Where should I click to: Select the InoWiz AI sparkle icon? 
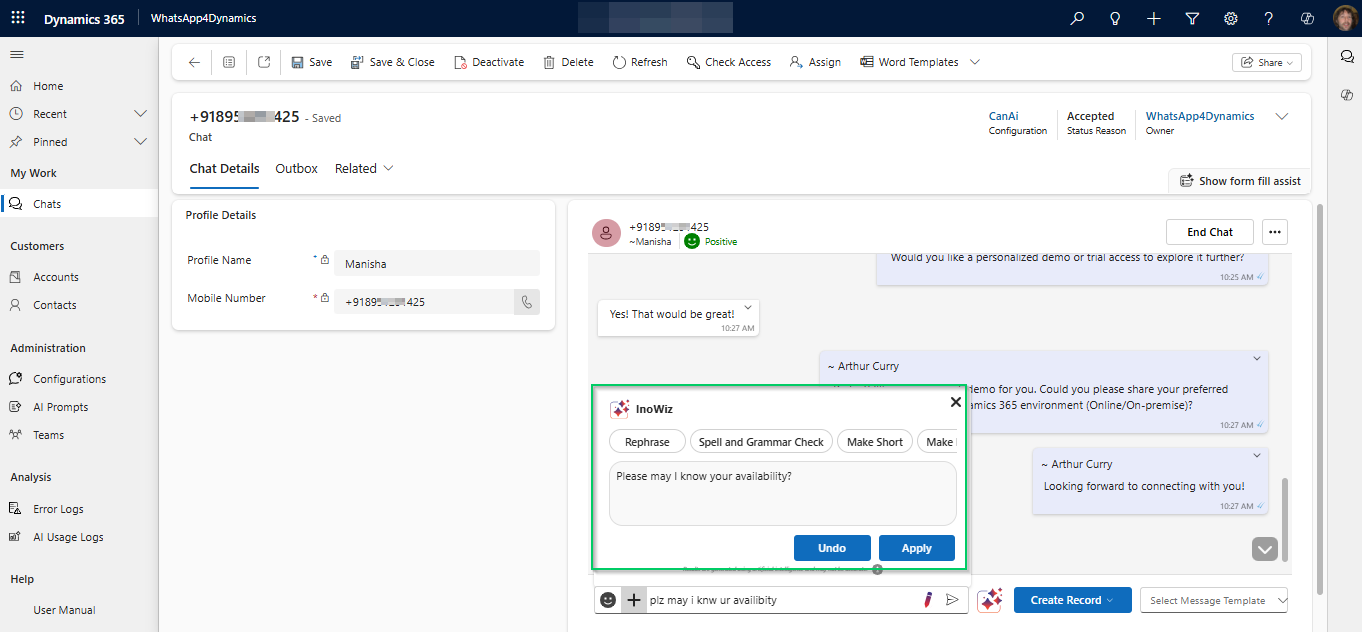click(990, 599)
